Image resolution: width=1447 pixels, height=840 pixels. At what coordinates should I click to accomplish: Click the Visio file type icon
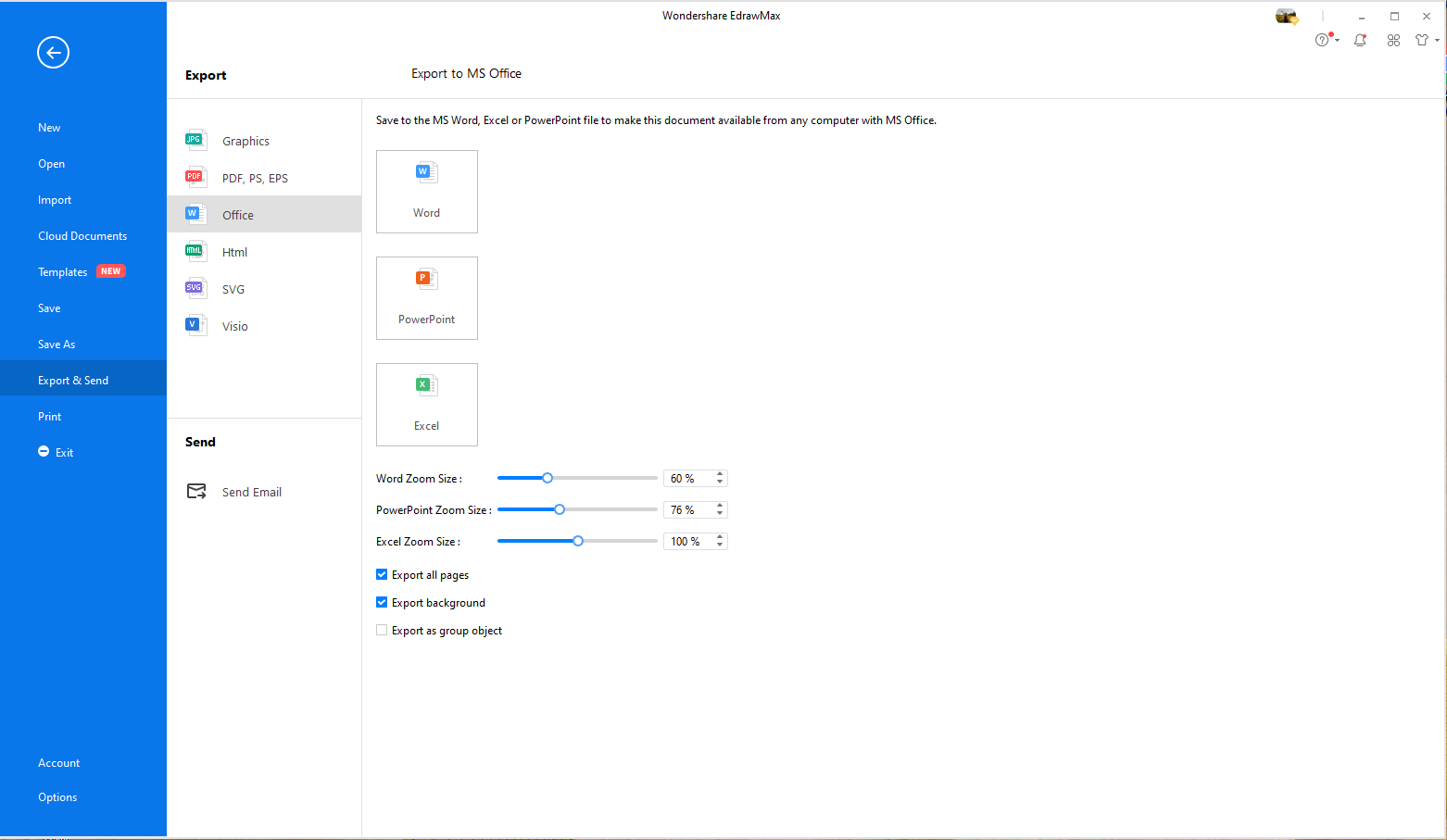(195, 325)
